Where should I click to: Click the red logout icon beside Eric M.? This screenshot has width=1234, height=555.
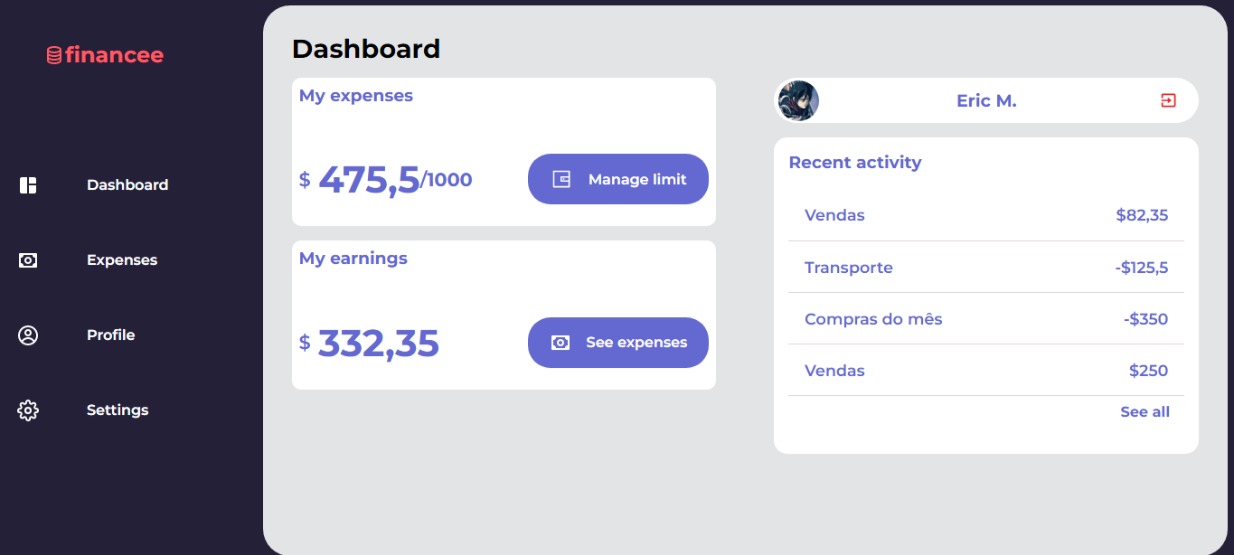[1168, 100]
